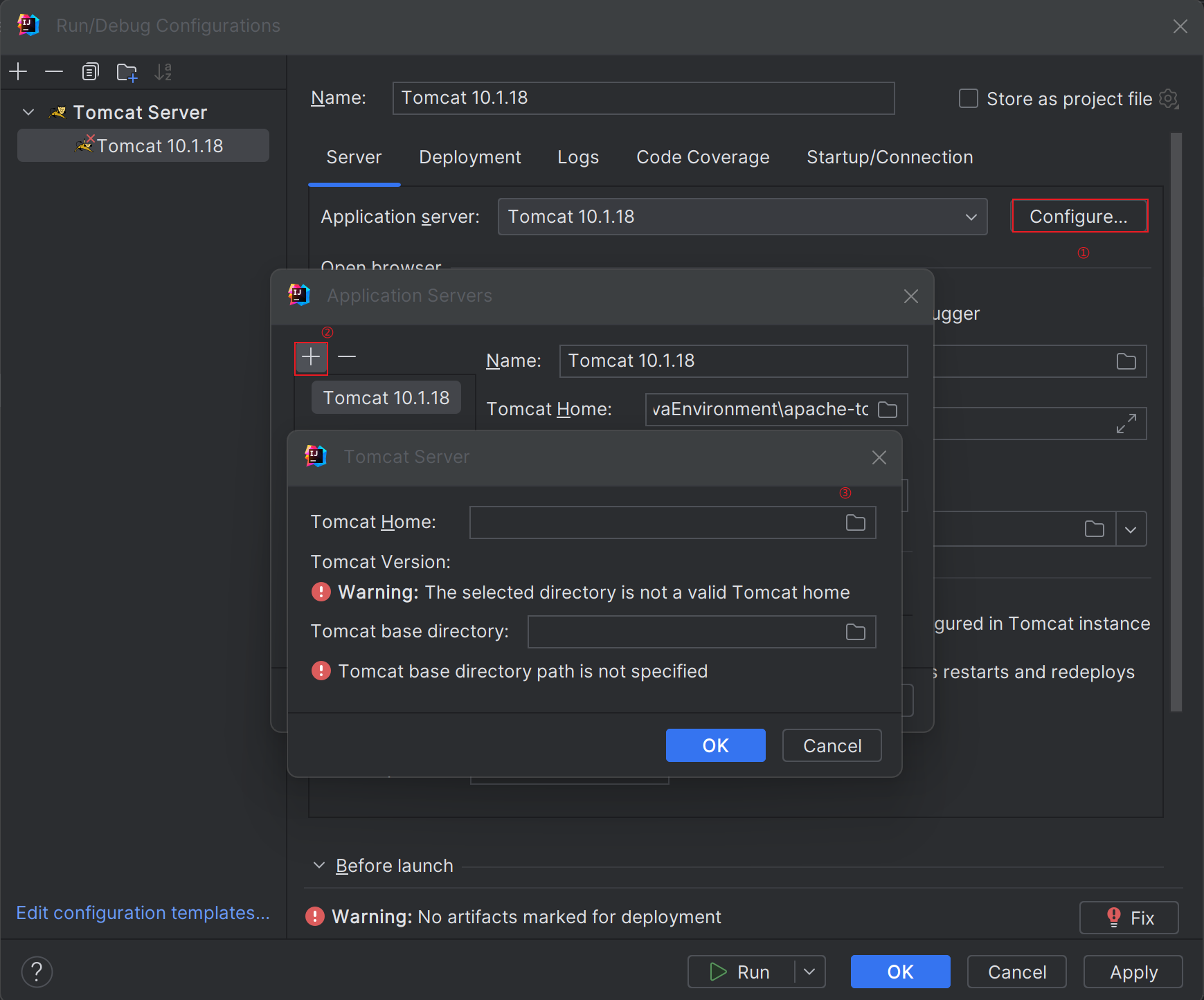Browse for the Tomcat base directory

click(856, 631)
